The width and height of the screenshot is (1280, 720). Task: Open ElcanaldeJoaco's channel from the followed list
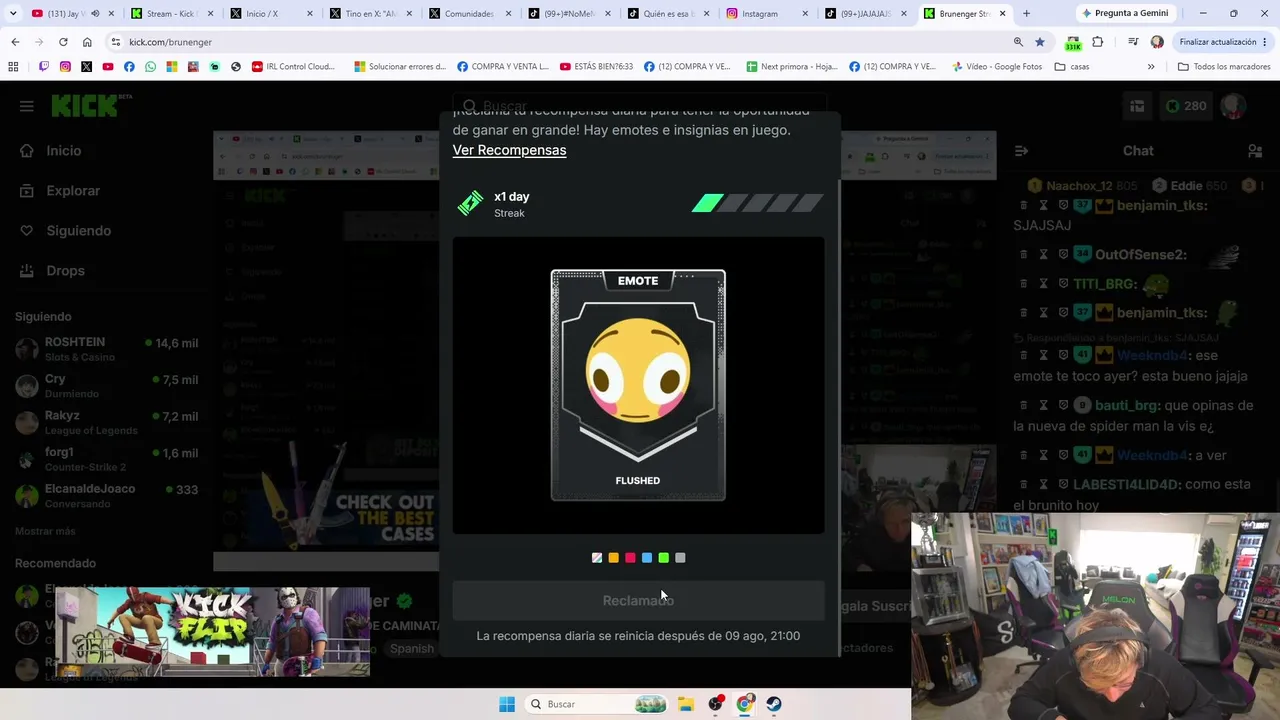pyautogui.click(x=106, y=496)
